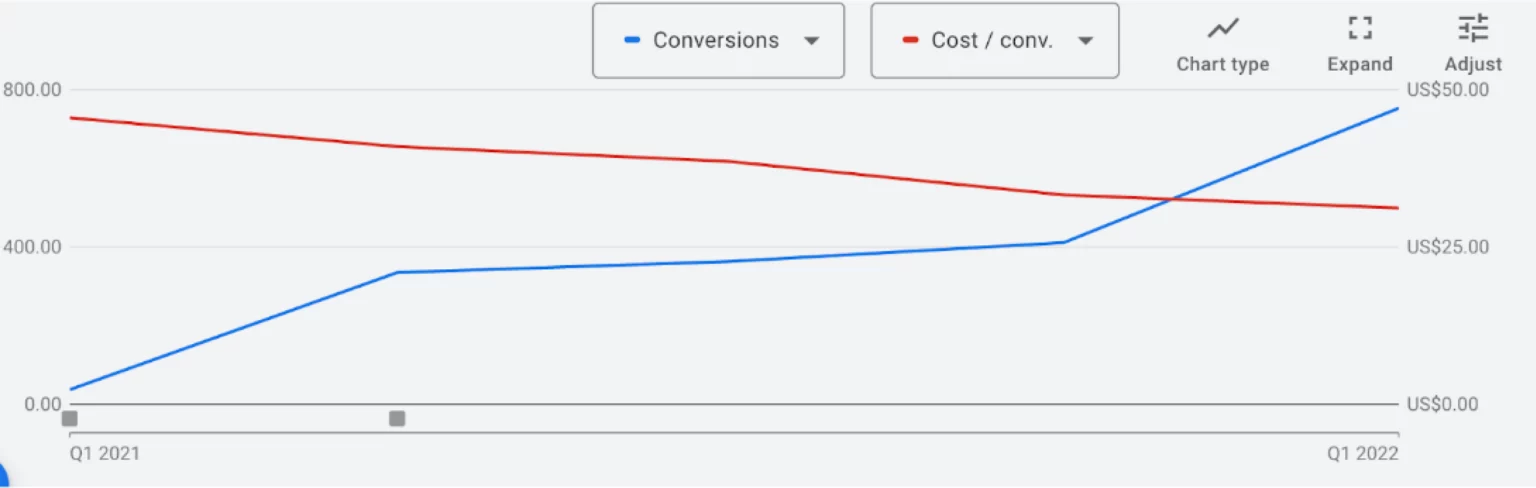This screenshot has height=488, width=1536.
Task: Click the Expand chart icon
Action: [x=1359, y=28]
